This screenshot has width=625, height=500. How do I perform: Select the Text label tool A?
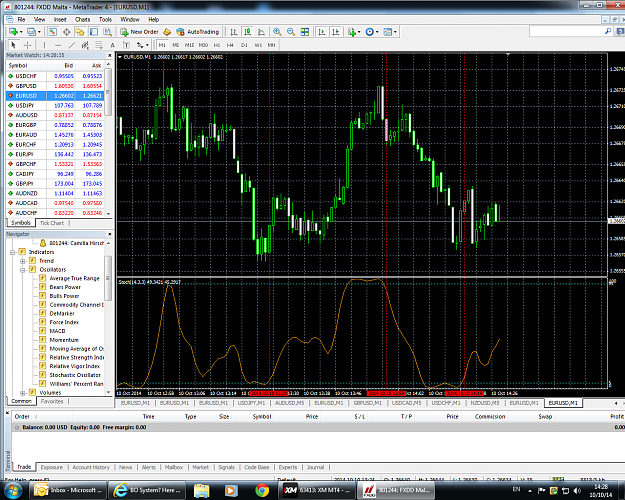tap(112, 45)
